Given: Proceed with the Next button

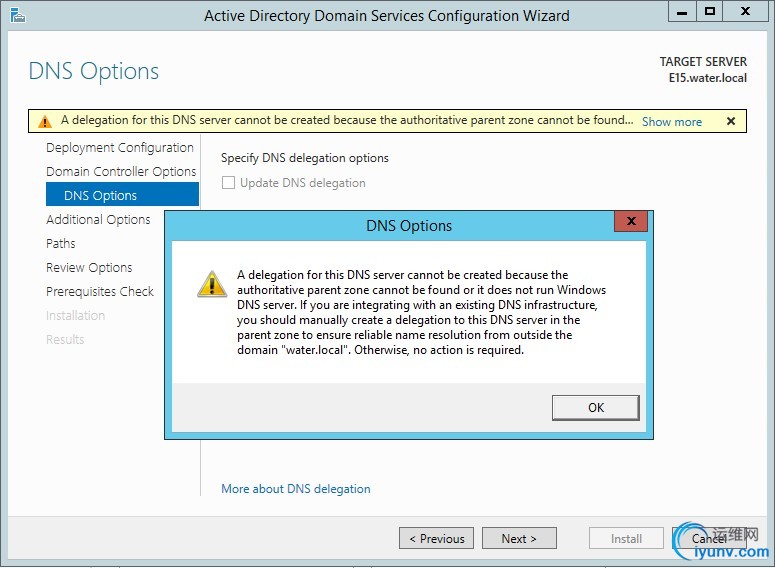Looking at the screenshot, I should tap(519, 538).
